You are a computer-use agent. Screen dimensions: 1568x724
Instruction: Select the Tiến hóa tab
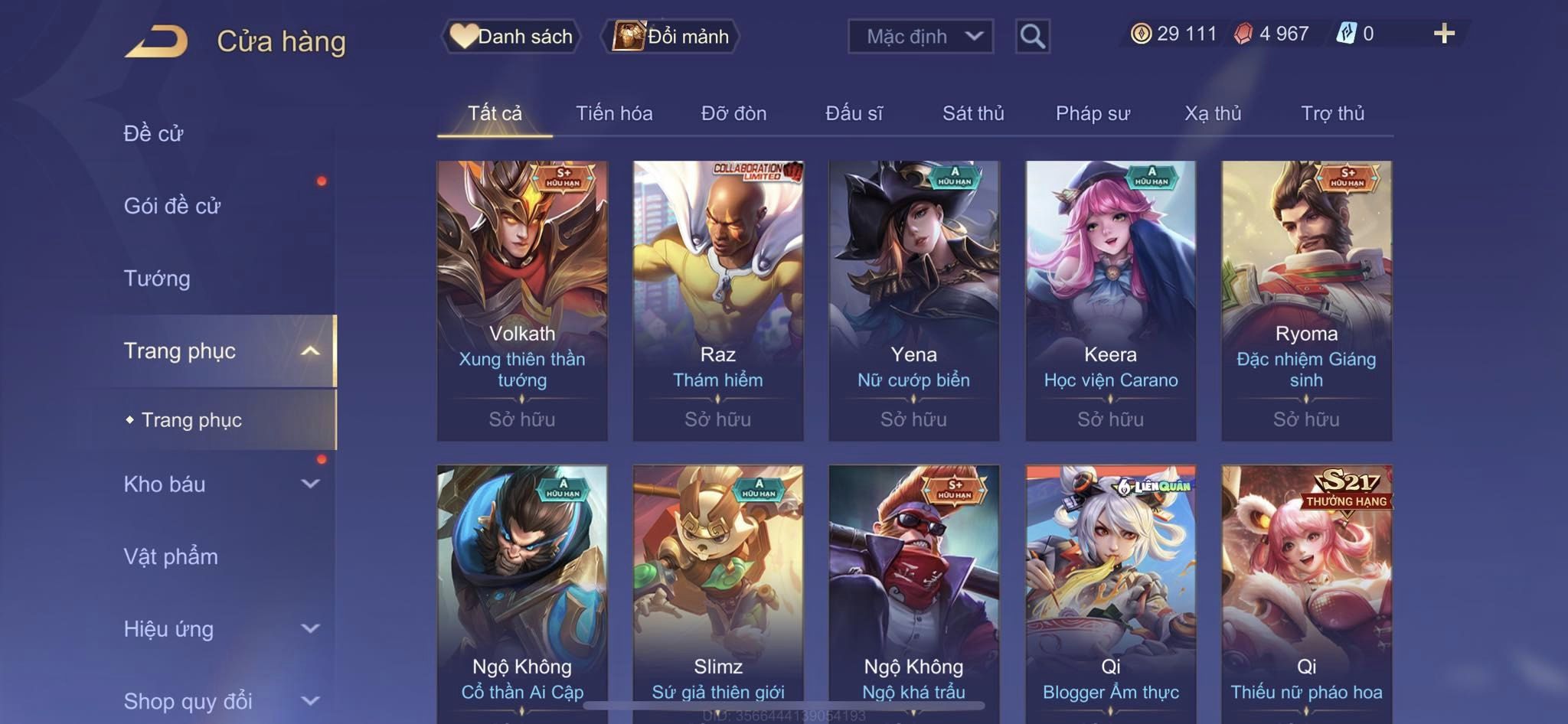coord(614,113)
